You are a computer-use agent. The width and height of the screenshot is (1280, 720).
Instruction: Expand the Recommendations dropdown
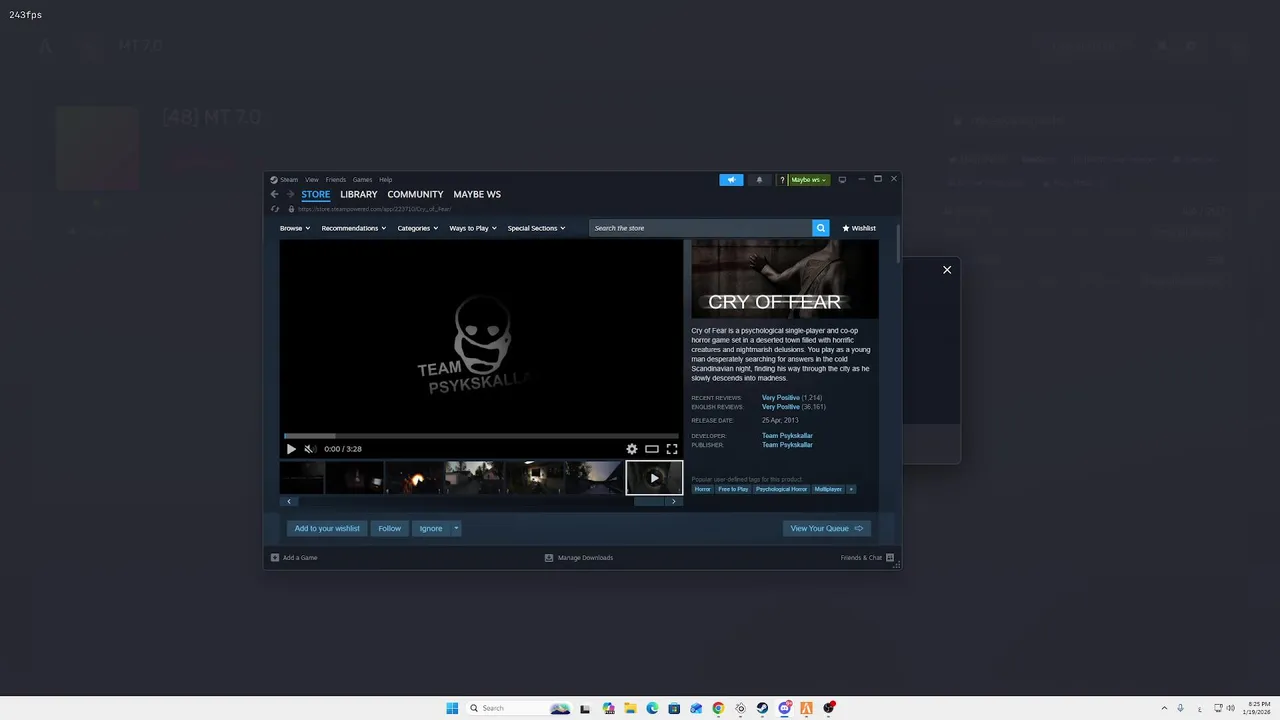click(354, 228)
